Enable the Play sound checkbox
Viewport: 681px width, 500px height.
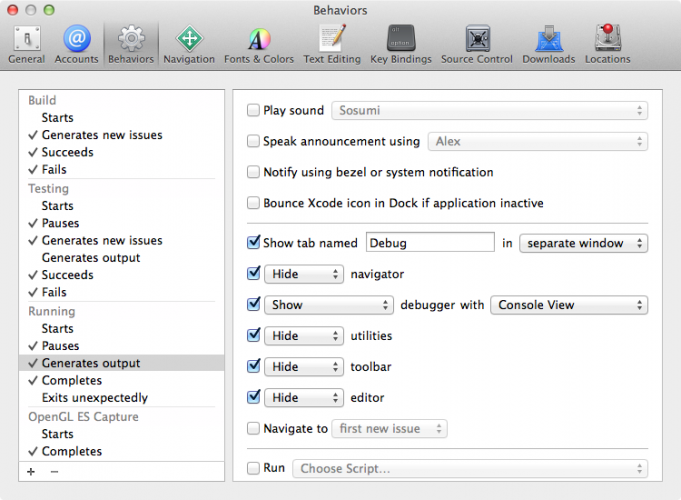coord(253,110)
